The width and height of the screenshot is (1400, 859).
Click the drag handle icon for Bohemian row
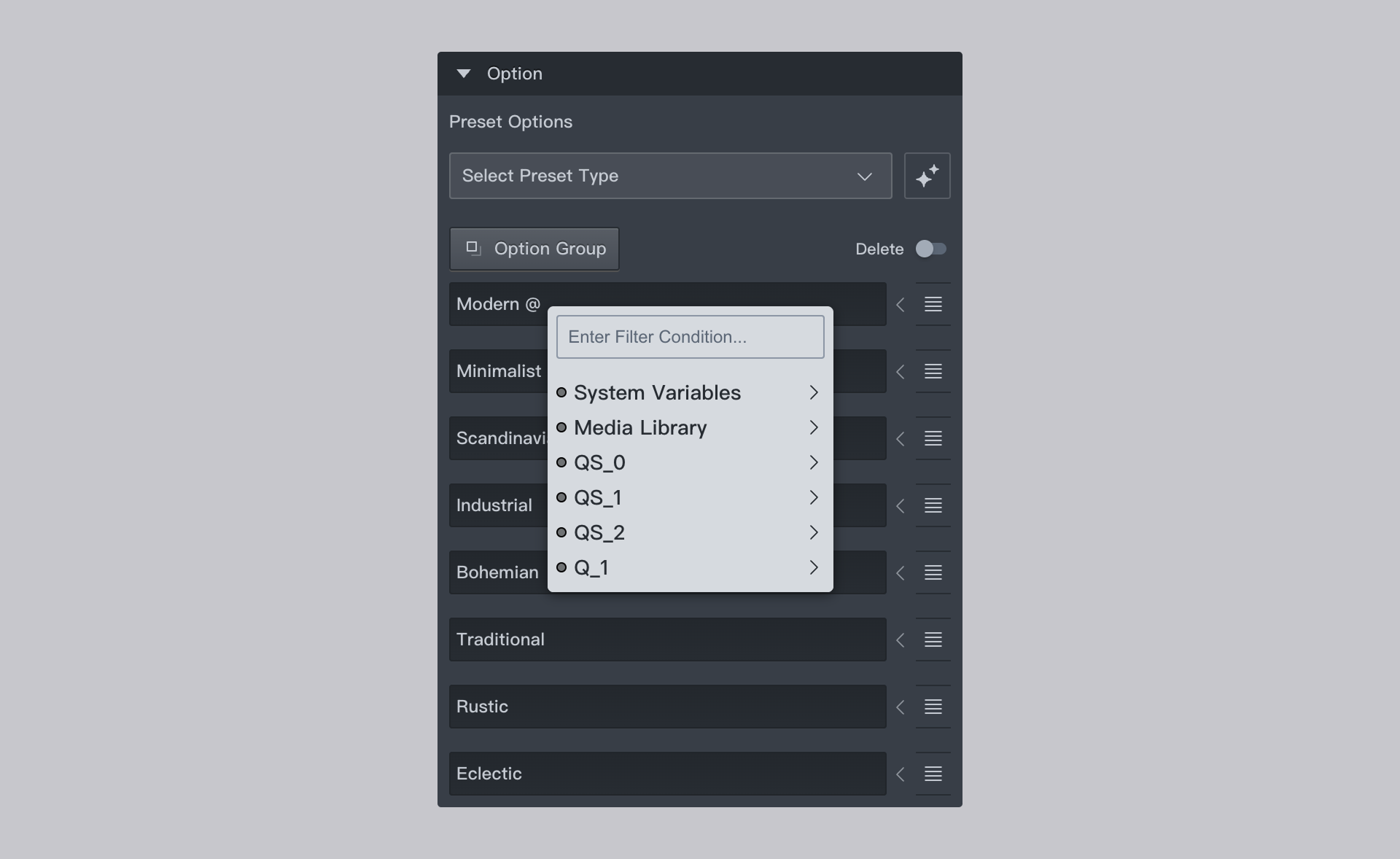(933, 572)
